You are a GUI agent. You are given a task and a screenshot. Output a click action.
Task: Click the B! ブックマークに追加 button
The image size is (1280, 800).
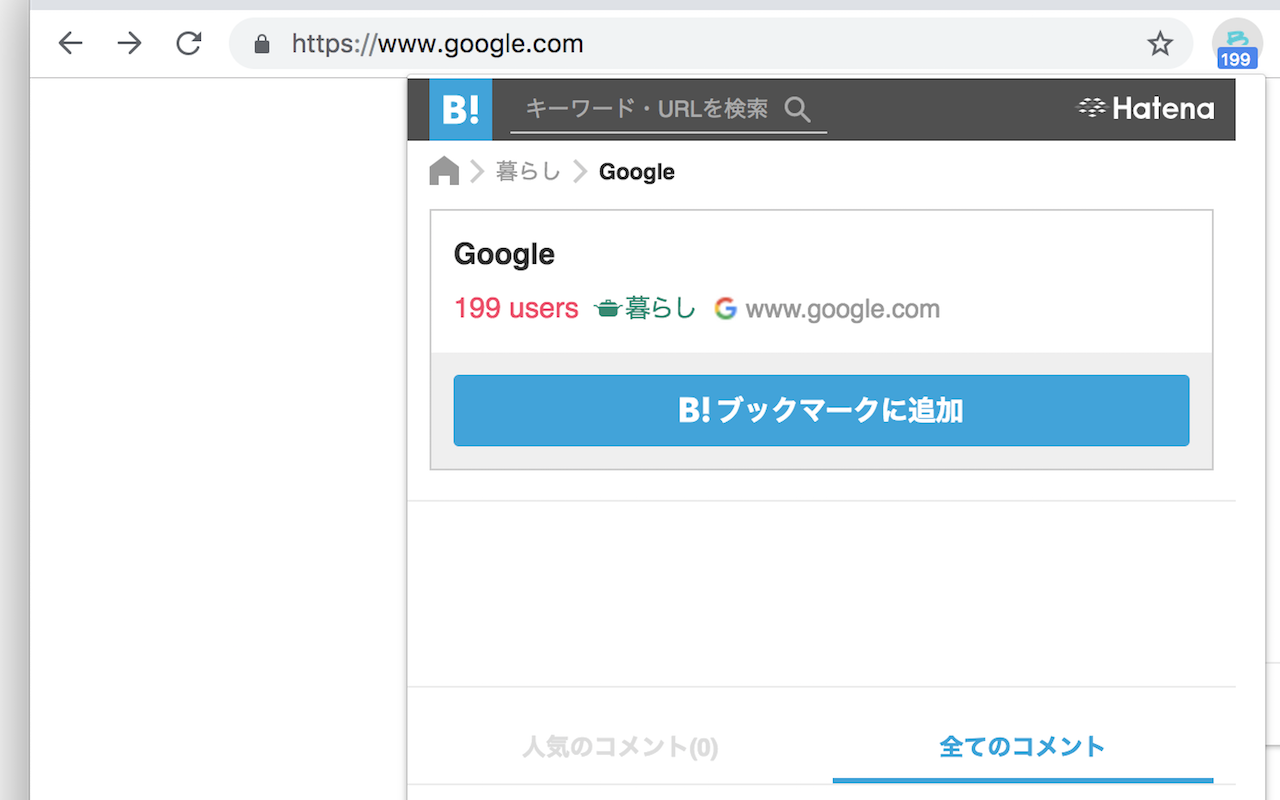[x=821, y=410]
